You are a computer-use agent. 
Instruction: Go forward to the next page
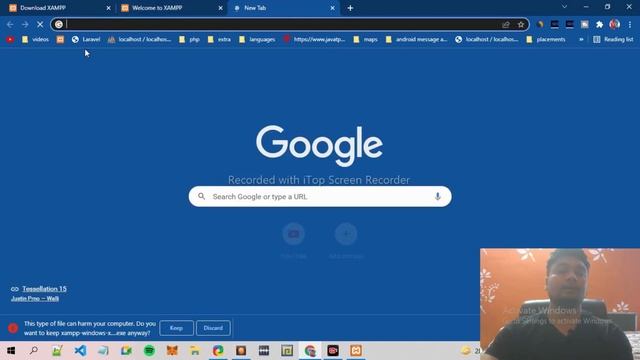point(25,24)
